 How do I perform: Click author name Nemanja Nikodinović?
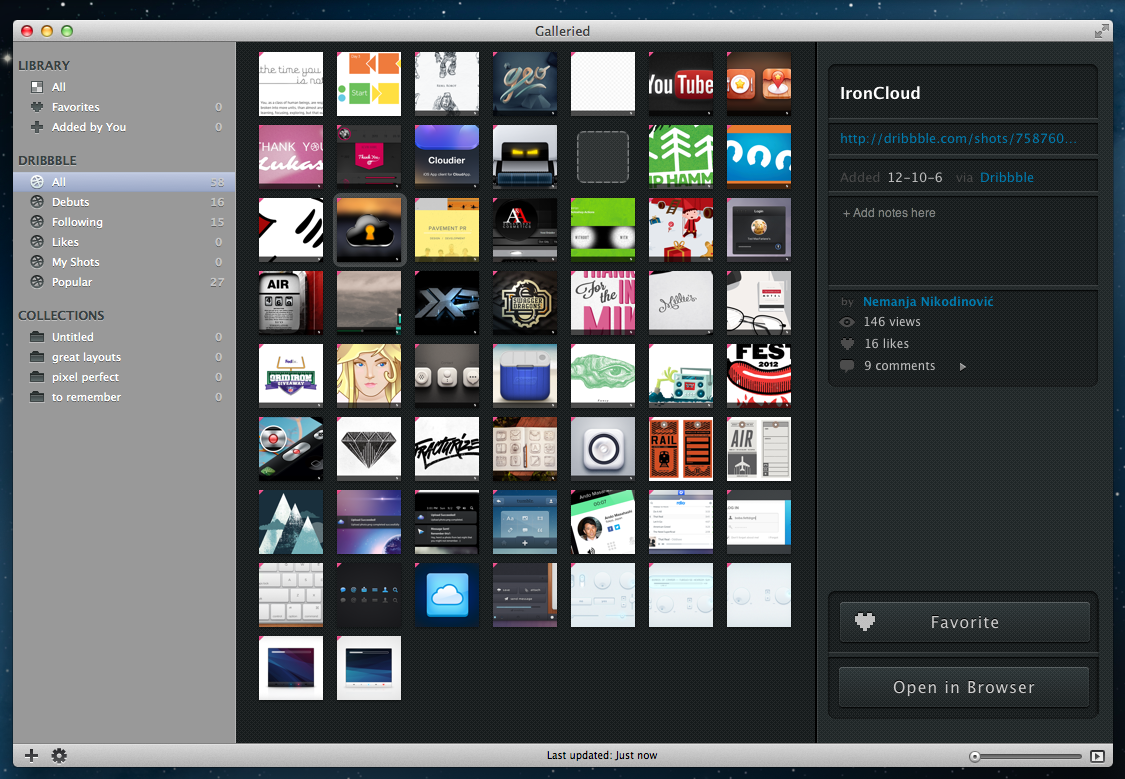click(x=928, y=301)
